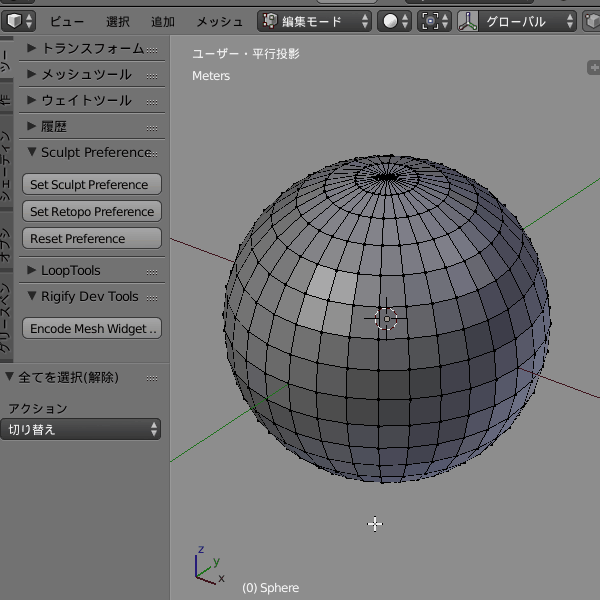600x600 pixels.
Task: Open the pivot point selector
Action: (434, 21)
